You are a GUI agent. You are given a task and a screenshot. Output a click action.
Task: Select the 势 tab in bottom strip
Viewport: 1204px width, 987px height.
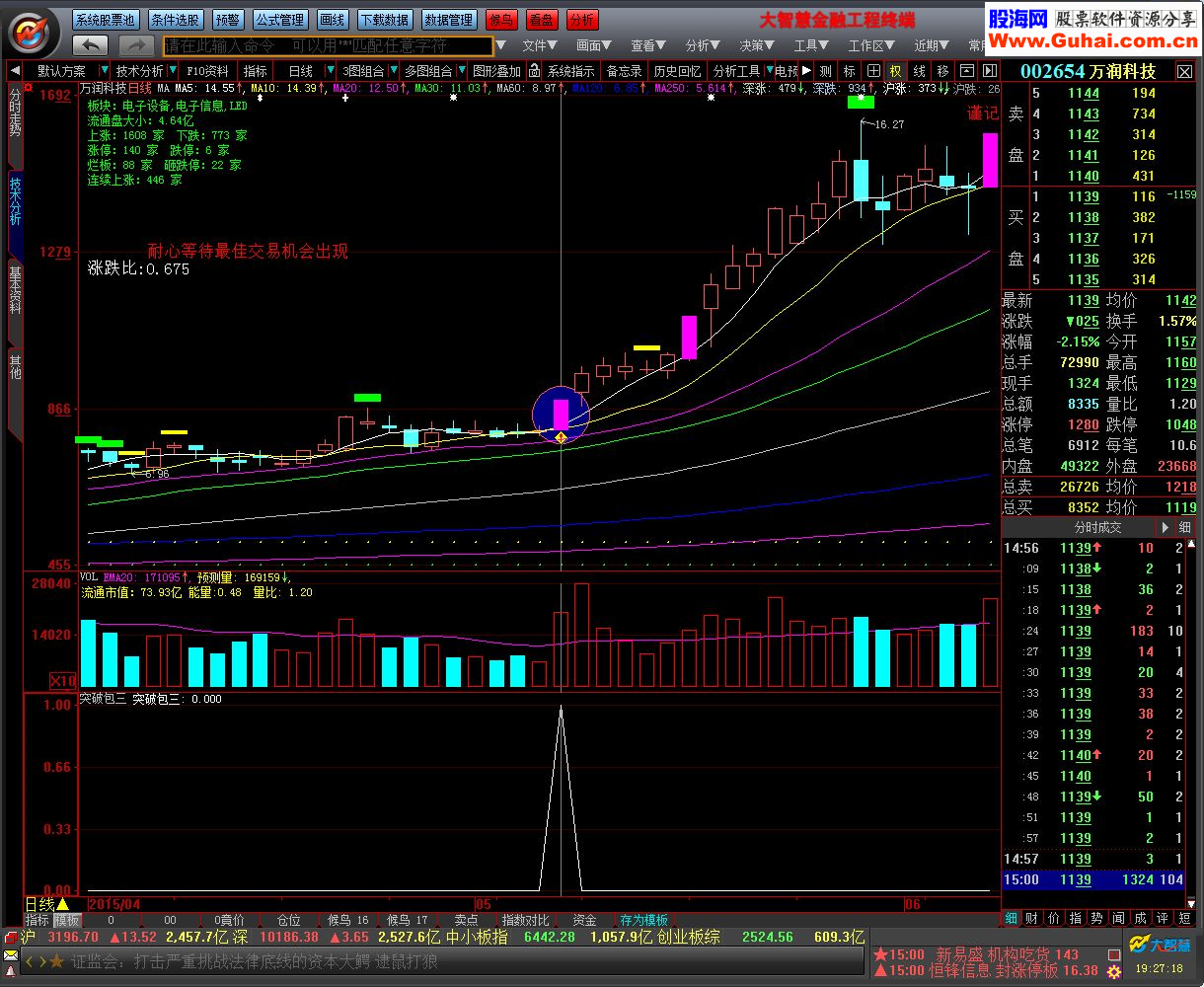[1096, 918]
